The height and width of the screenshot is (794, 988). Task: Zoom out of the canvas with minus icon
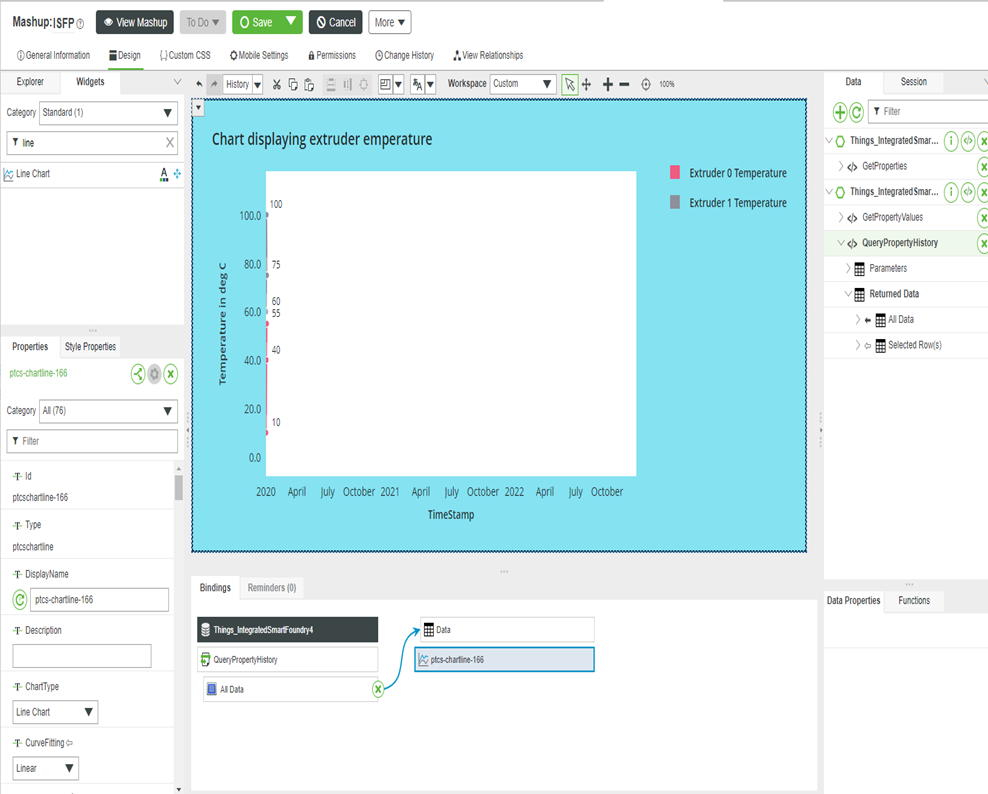click(x=625, y=84)
